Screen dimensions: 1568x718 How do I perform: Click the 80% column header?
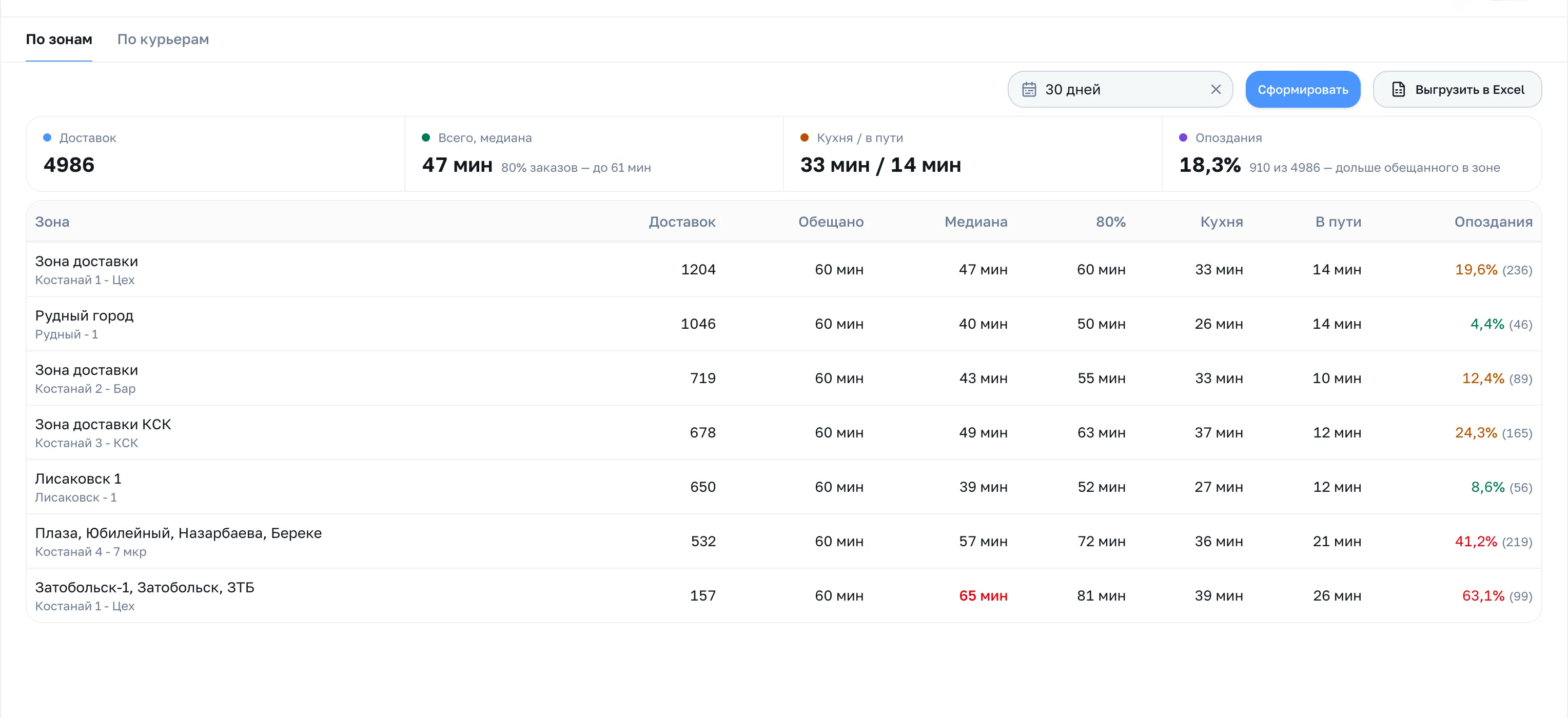1111,222
